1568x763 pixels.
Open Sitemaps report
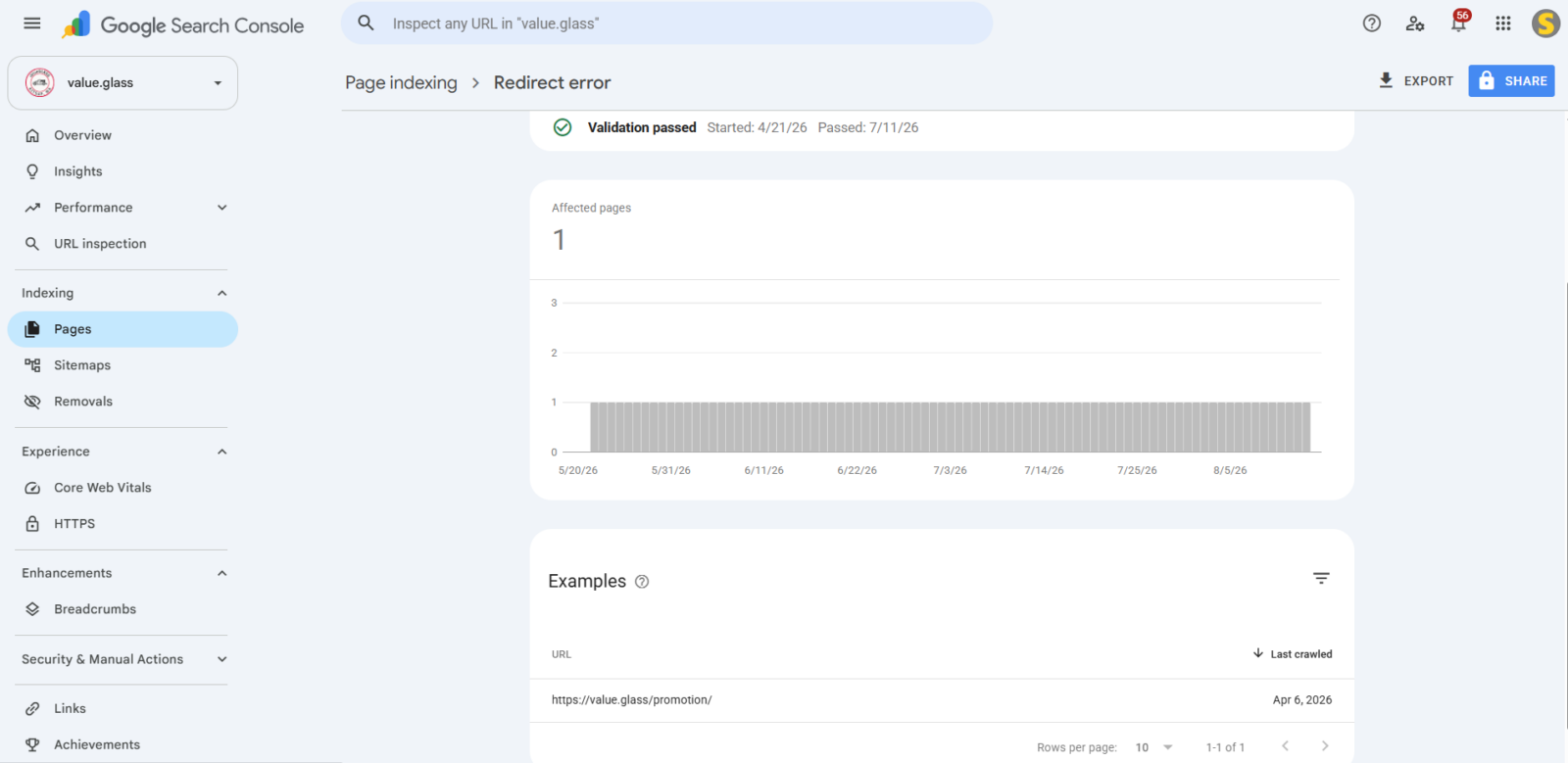pyautogui.click(x=122, y=365)
